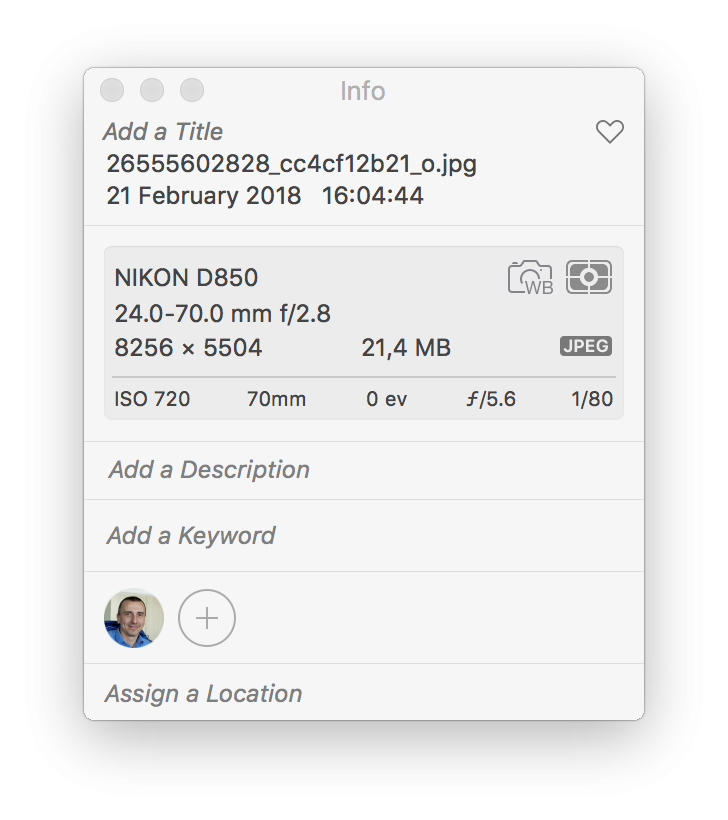Click the 1/80 shutter speed value

592,399
